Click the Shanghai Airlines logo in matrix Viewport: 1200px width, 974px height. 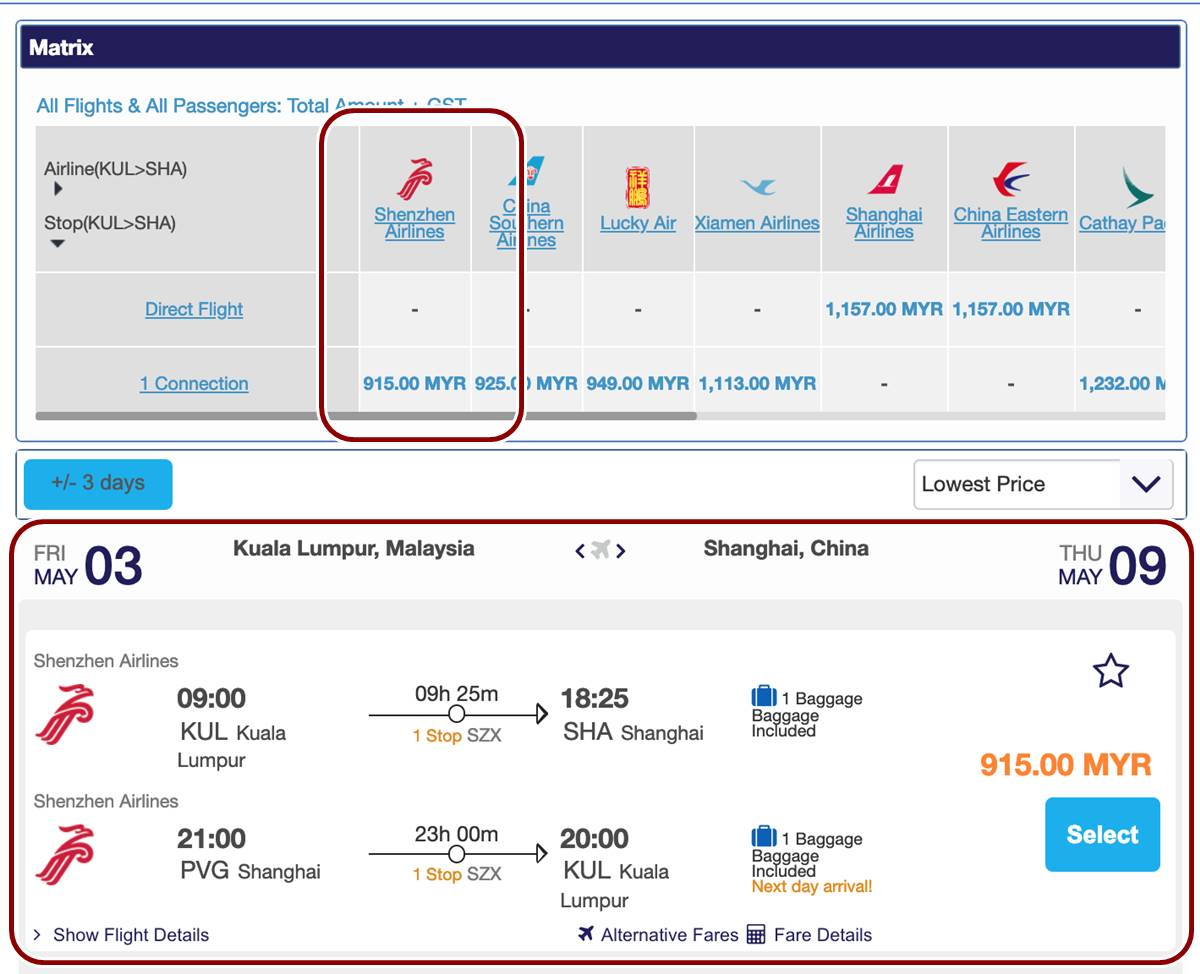pos(885,180)
